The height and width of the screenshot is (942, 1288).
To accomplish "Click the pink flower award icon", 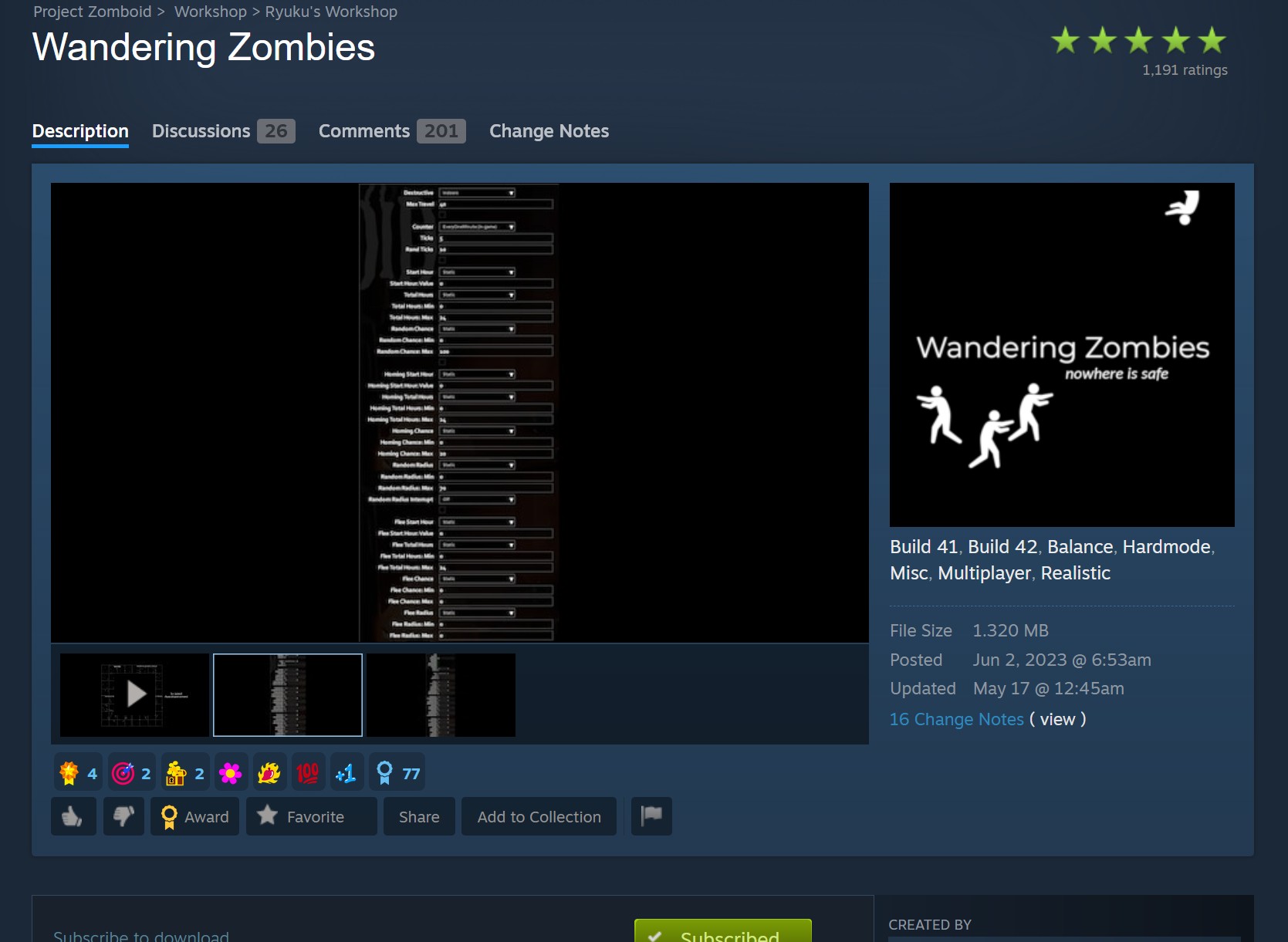I will pyautogui.click(x=231, y=773).
